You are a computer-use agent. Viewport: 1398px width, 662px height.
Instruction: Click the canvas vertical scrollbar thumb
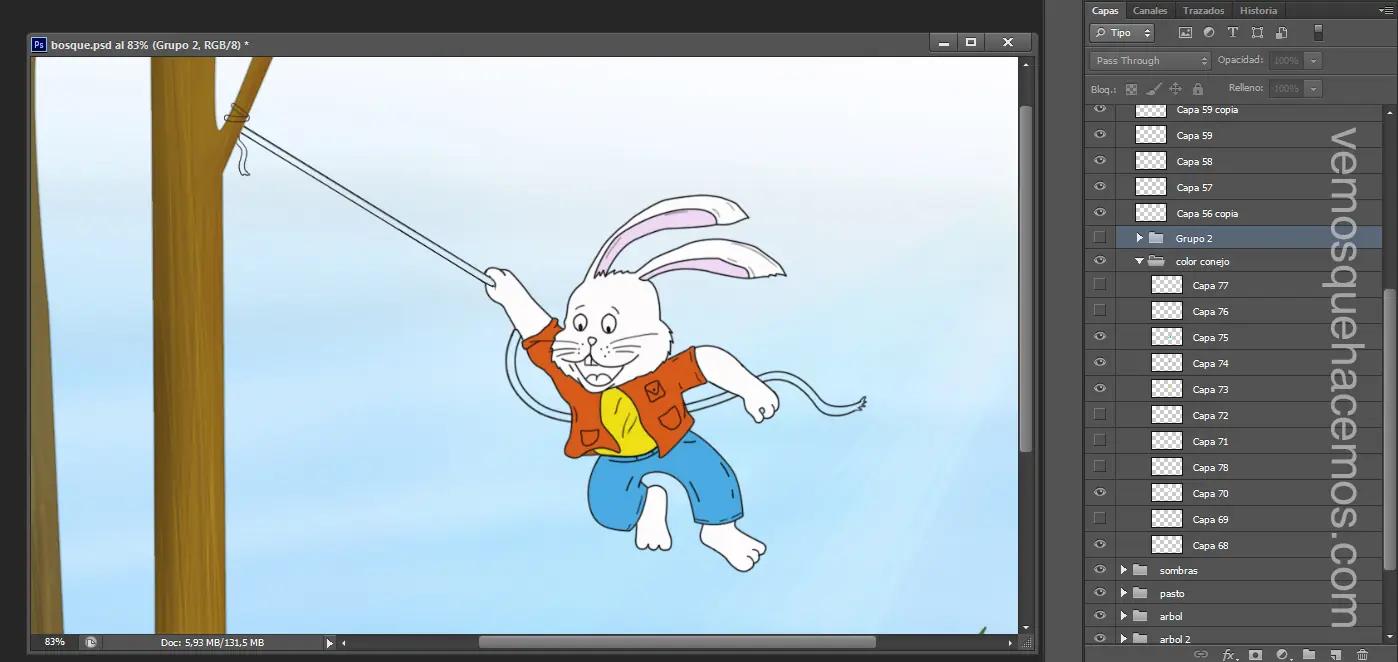(x=1025, y=277)
